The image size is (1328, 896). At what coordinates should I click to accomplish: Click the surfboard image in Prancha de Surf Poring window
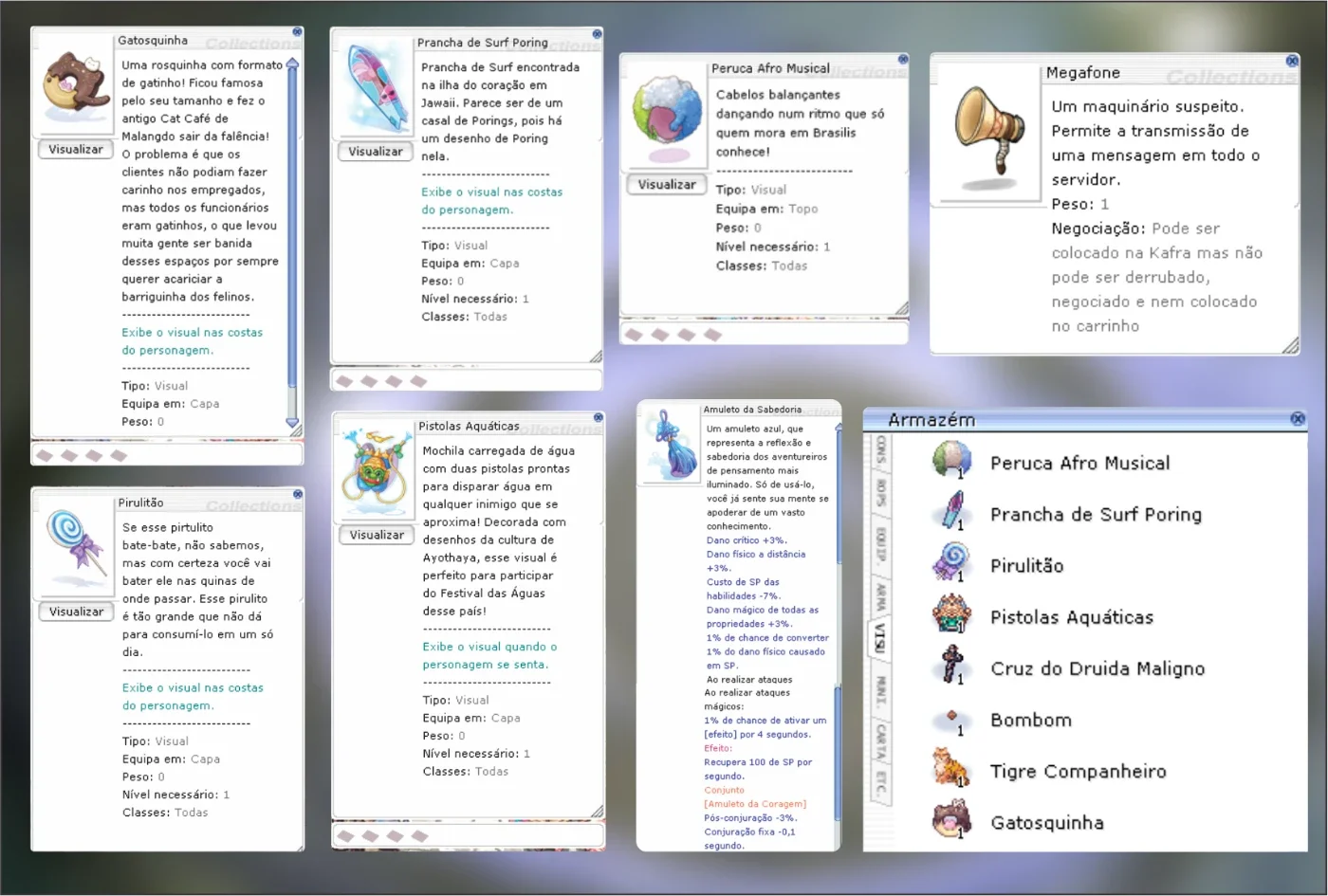tap(374, 86)
